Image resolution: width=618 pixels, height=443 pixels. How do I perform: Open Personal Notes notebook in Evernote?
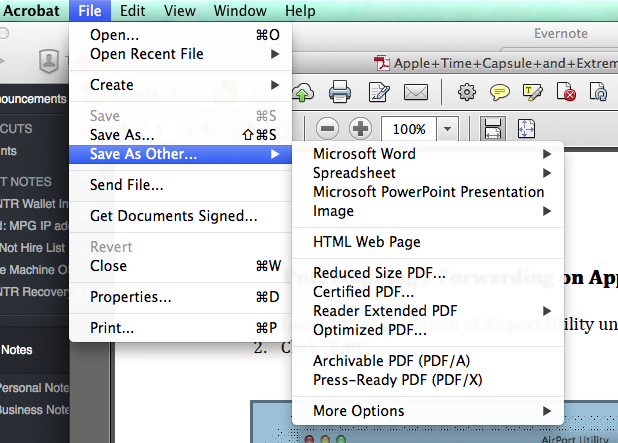click(x=34, y=388)
